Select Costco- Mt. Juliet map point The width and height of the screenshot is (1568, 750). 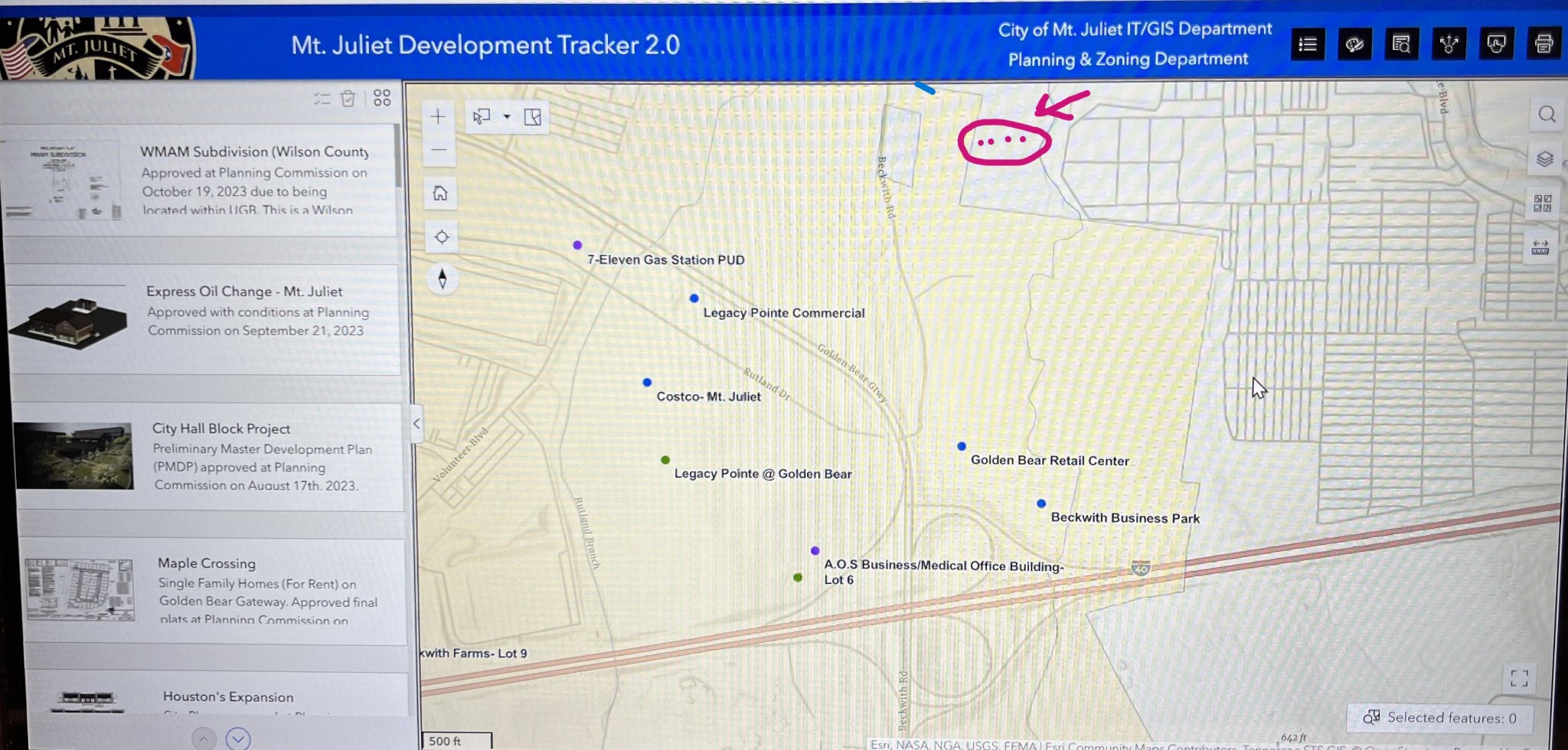[x=647, y=382]
